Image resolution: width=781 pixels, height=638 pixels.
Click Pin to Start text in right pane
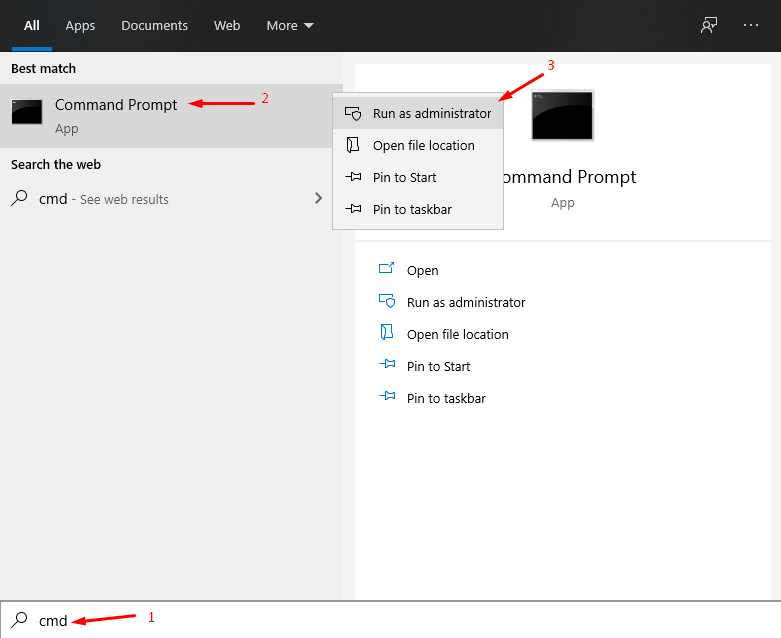[x=438, y=367]
